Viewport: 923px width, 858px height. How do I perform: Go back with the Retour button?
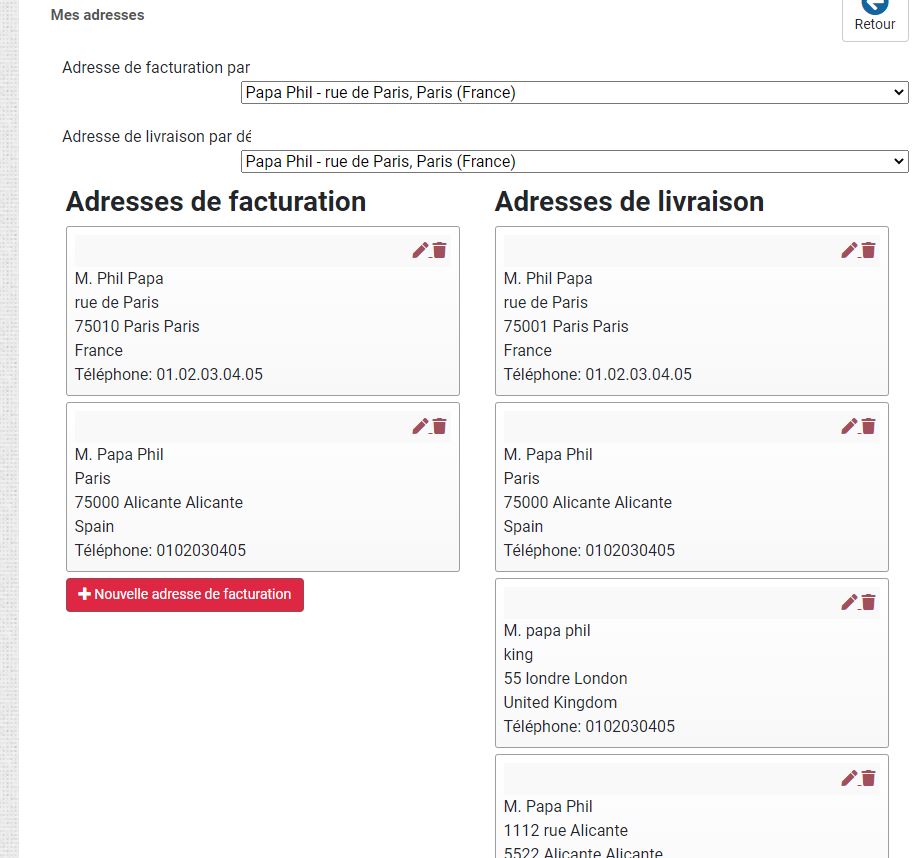click(875, 17)
